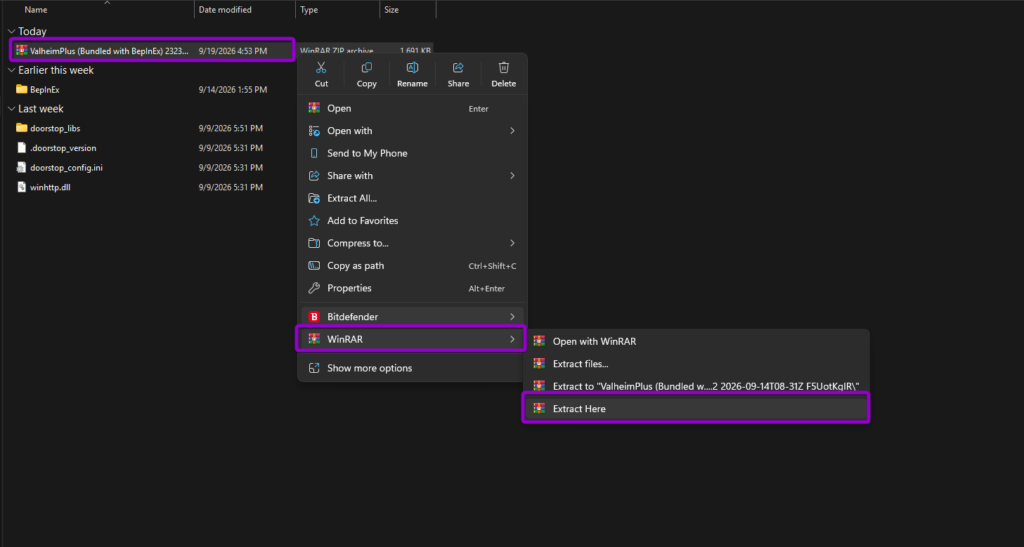Choose Open from the context menu
The width and height of the screenshot is (1024, 547).
(x=412, y=108)
